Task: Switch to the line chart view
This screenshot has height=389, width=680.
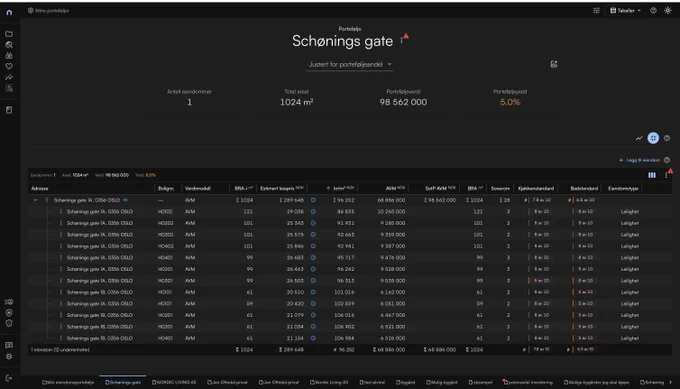Action: (x=639, y=138)
